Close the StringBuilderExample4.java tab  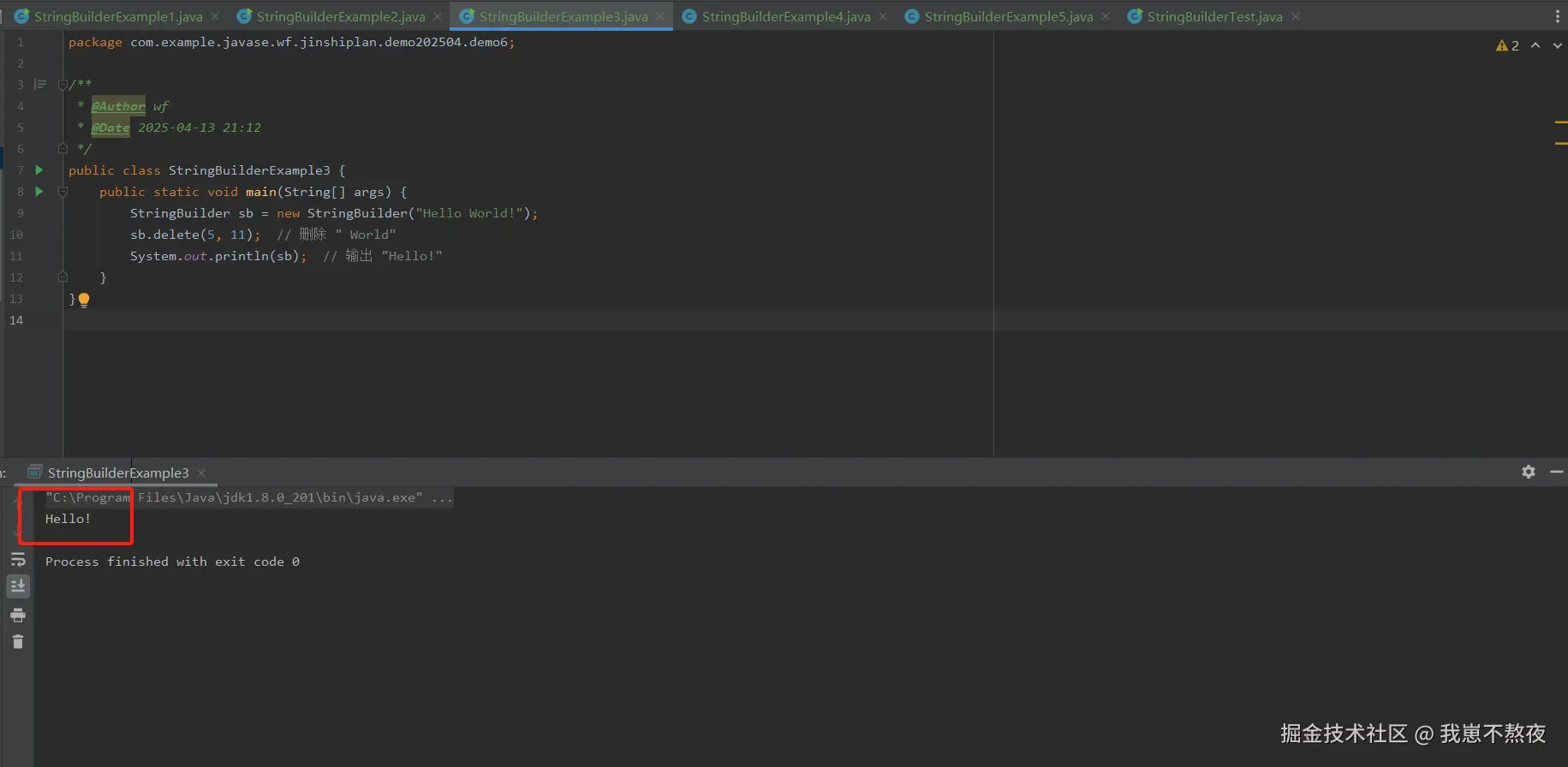(883, 16)
